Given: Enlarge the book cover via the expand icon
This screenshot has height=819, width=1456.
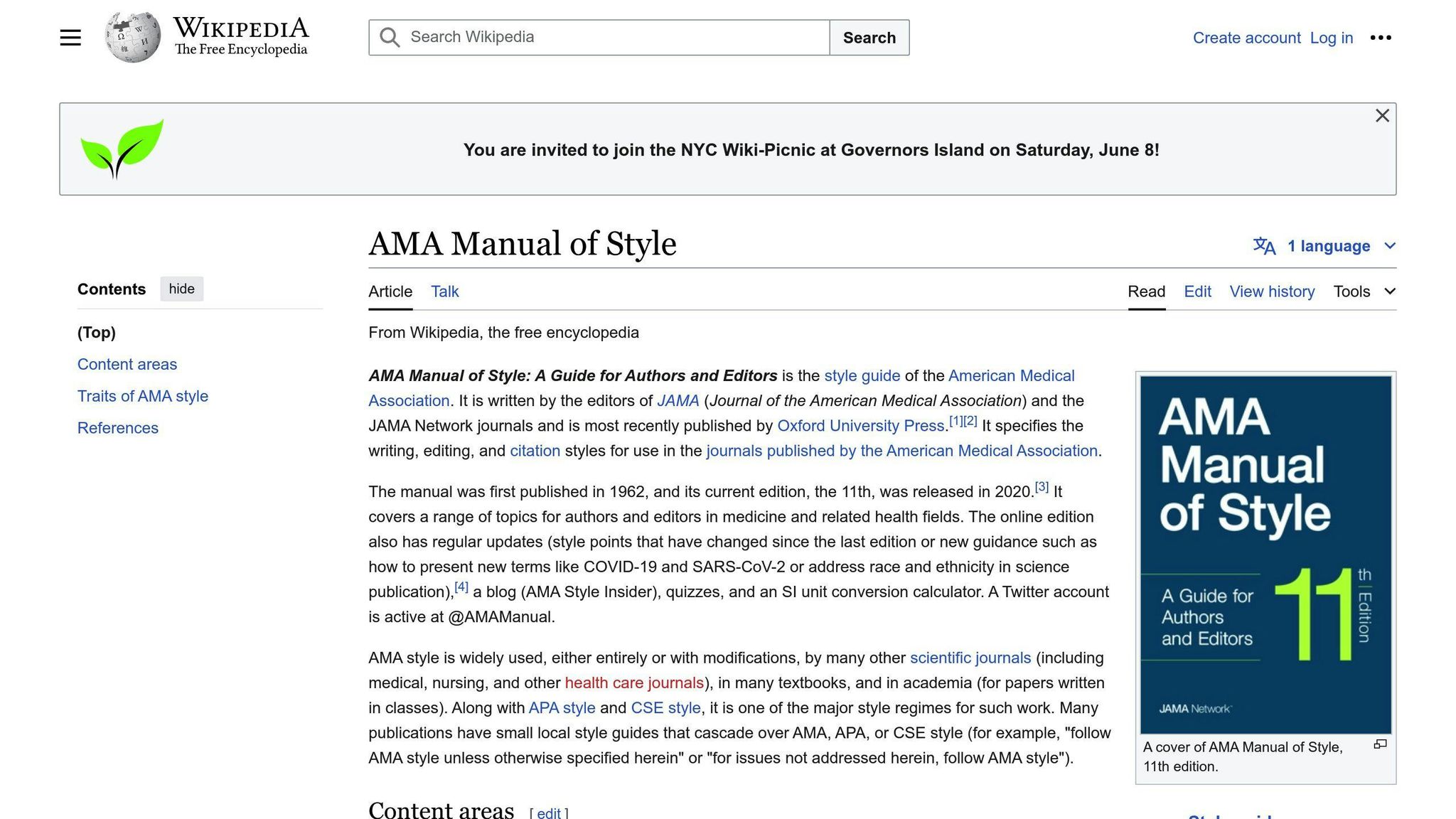Looking at the screenshot, I should click(1379, 743).
